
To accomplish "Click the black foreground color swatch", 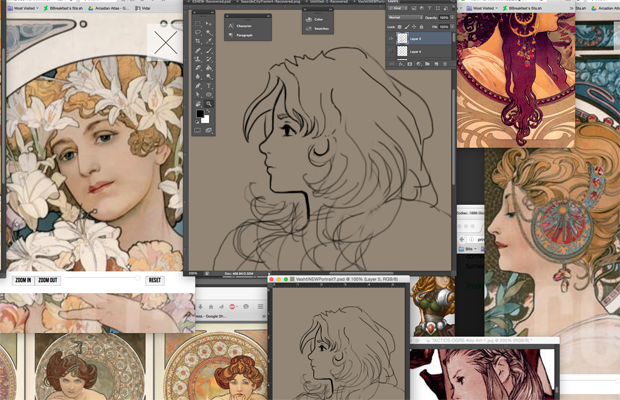I will pos(200,114).
